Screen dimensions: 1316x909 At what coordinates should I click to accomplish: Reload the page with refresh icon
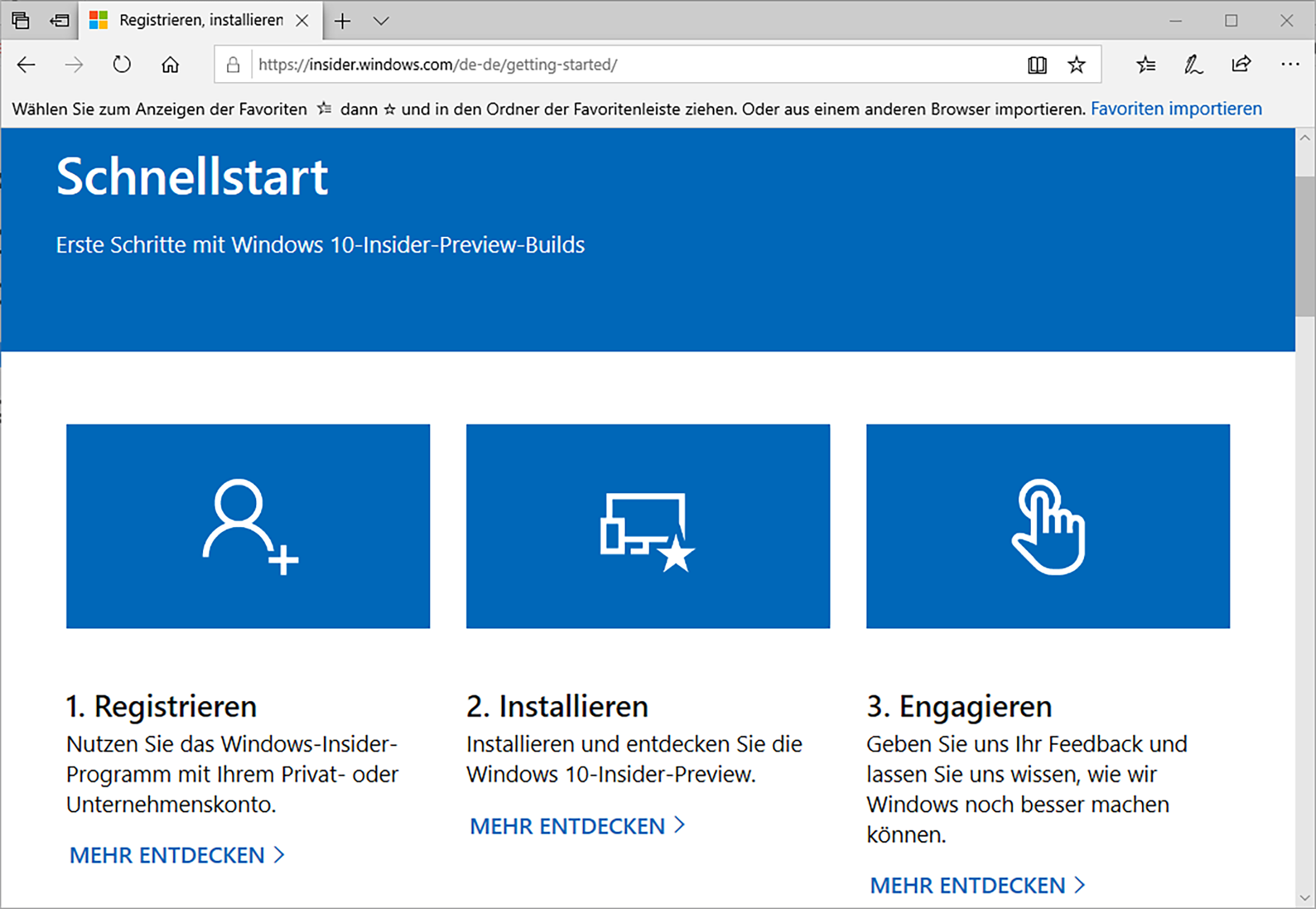tap(121, 65)
